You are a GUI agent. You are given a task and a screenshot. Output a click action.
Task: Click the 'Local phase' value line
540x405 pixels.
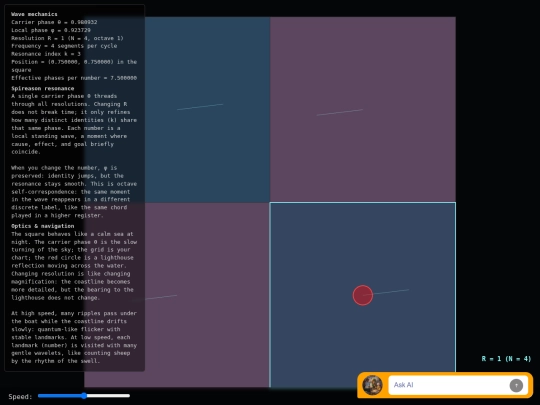(51, 30)
